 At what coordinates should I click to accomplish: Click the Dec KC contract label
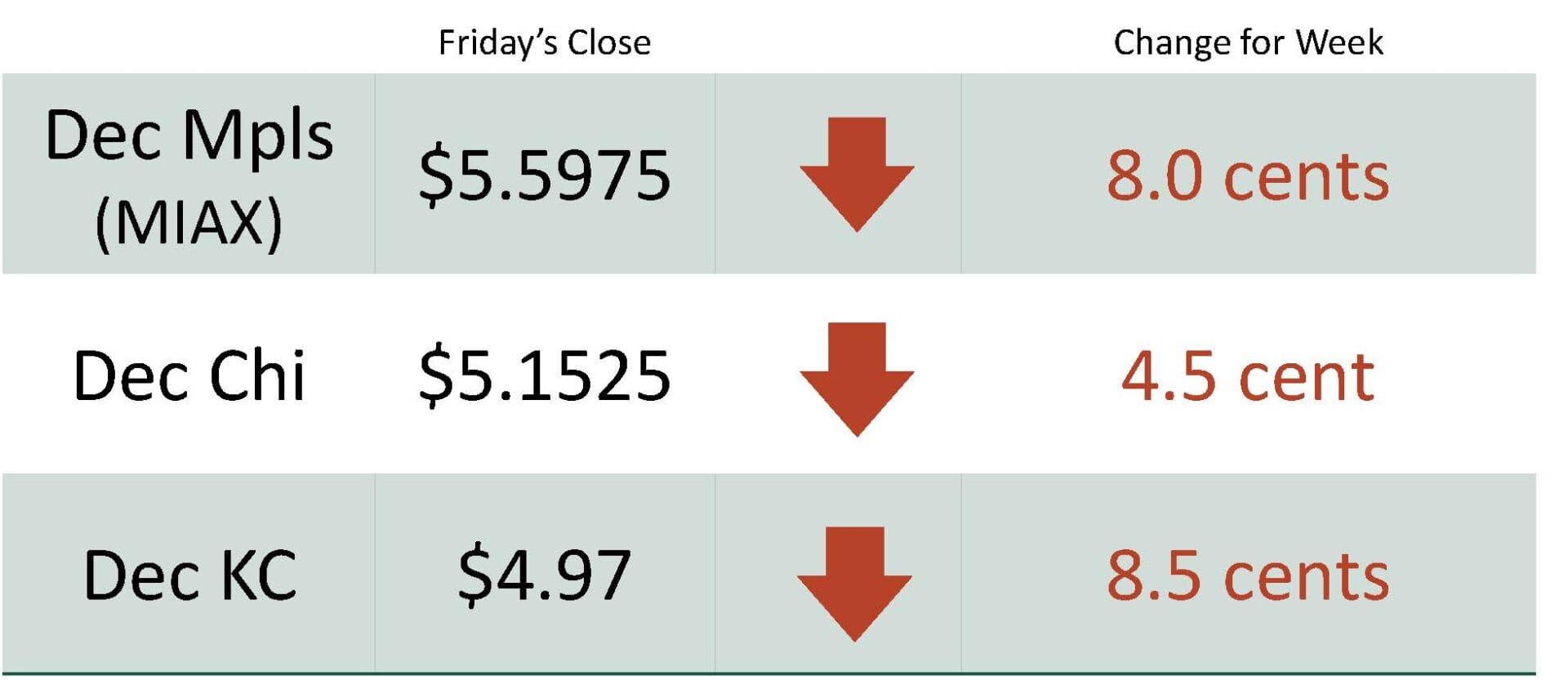coord(189,575)
